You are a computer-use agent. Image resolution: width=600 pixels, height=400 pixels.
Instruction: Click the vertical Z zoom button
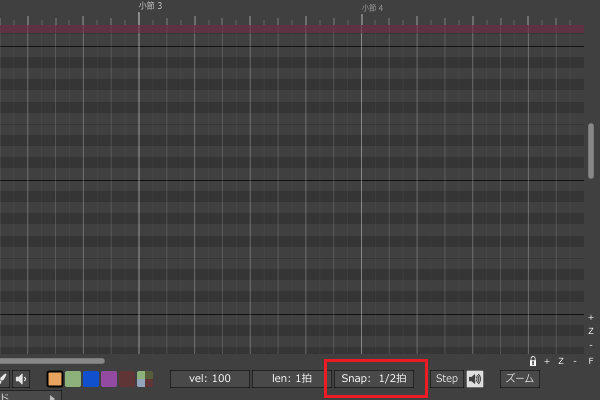591,330
